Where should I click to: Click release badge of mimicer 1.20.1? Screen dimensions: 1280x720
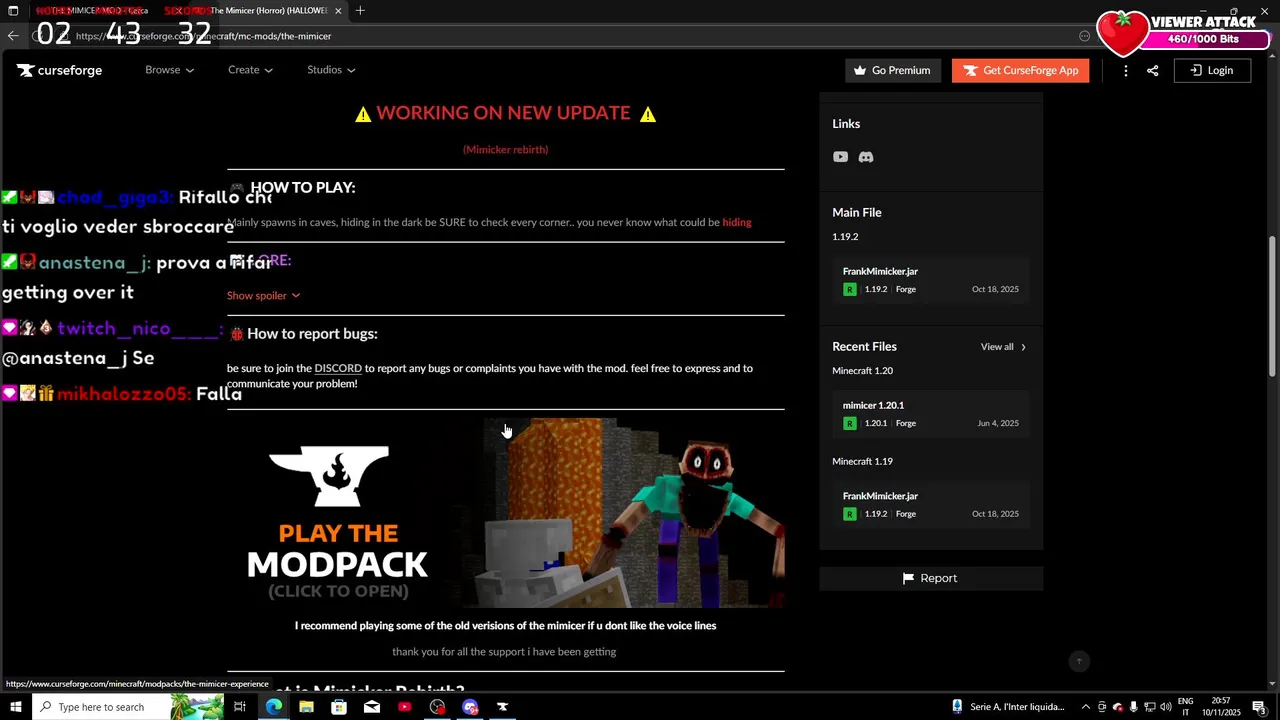[x=850, y=423]
